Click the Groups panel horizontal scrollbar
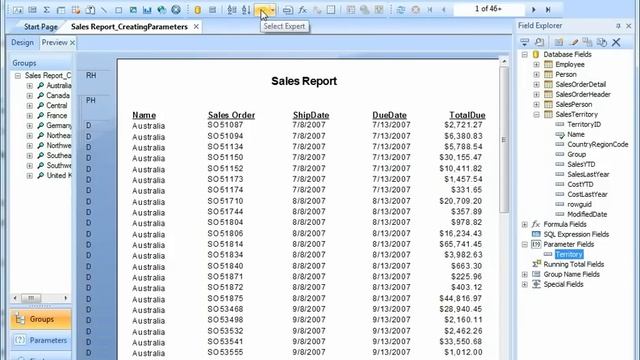 pyautogui.click(x=40, y=298)
